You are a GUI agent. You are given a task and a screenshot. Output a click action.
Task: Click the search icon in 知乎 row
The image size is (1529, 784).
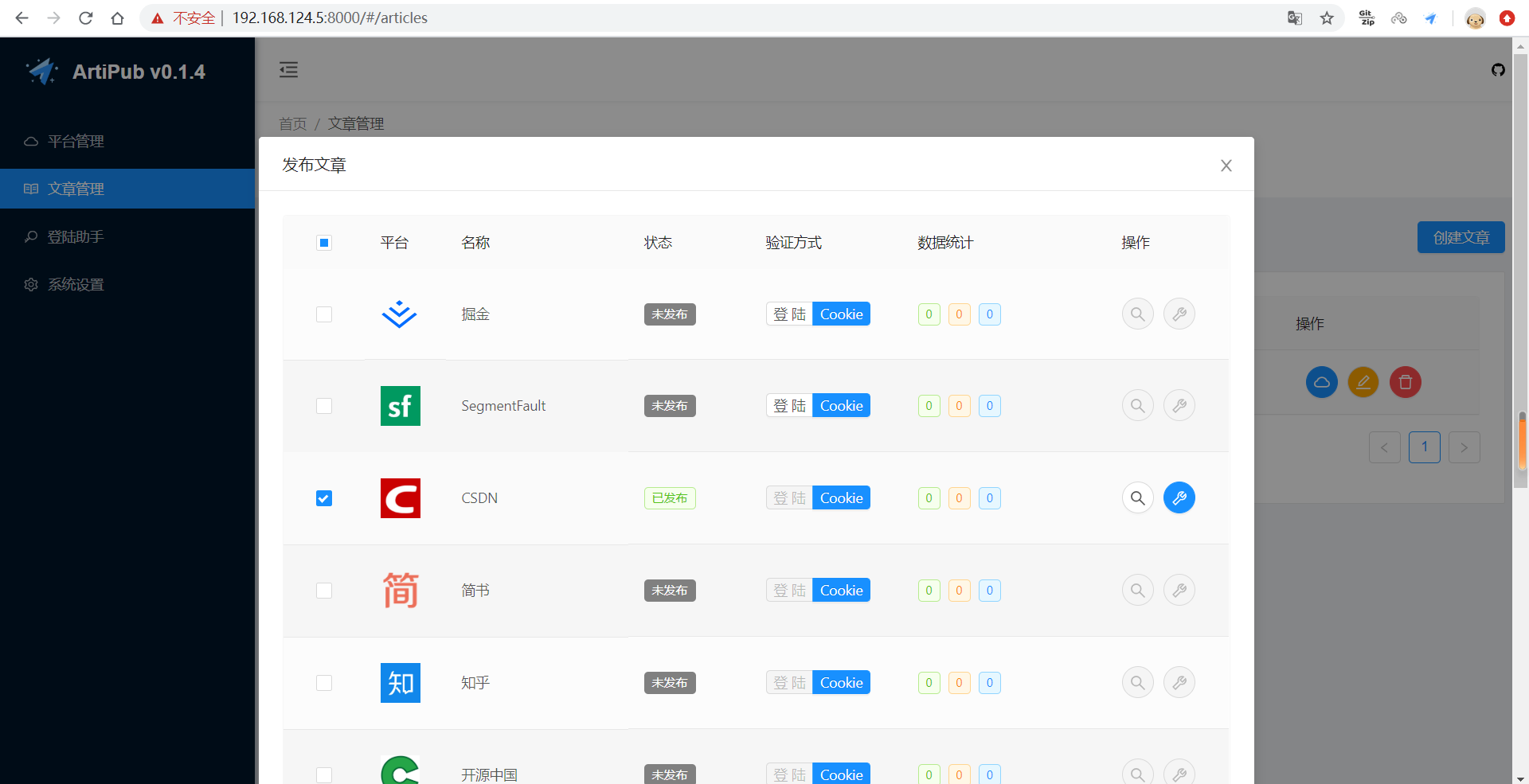click(1138, 683)
